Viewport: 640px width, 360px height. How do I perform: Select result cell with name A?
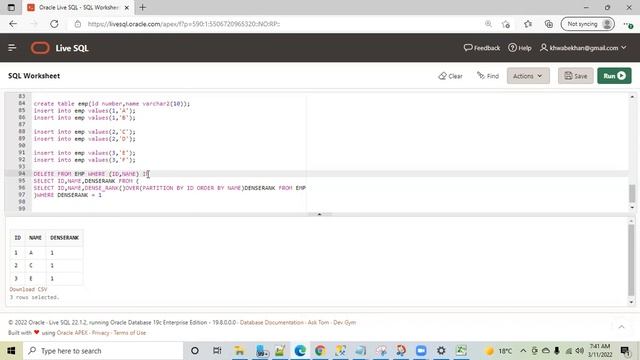coord(31,253)
